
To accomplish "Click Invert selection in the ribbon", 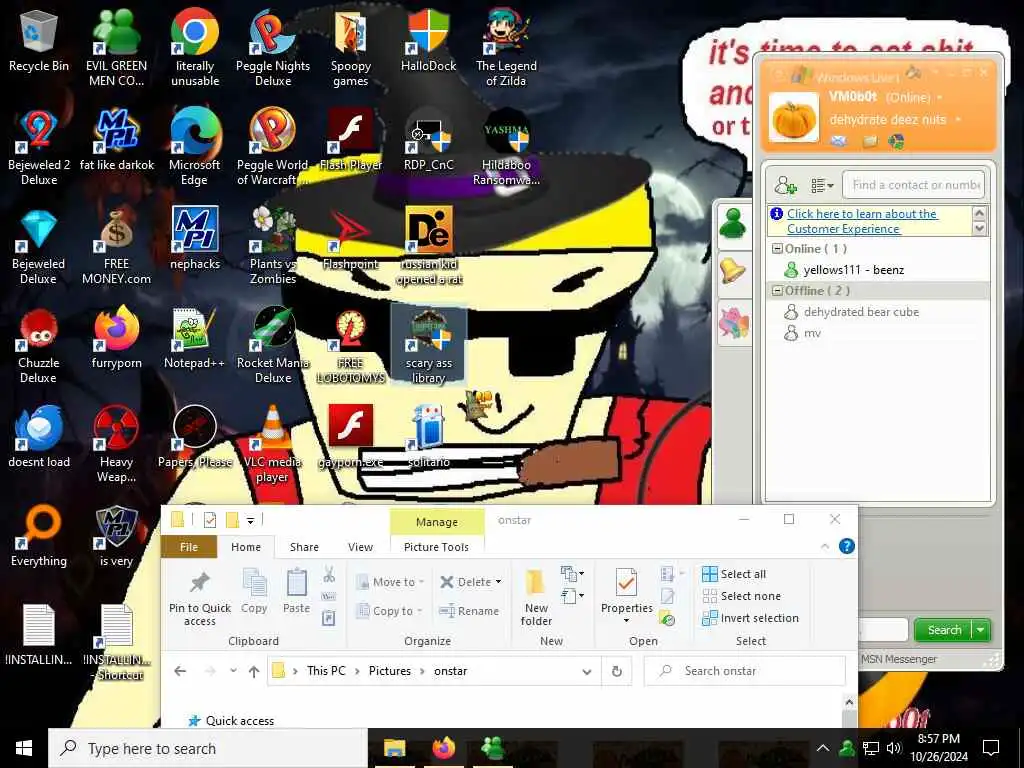I will click(x=750, y=618).
